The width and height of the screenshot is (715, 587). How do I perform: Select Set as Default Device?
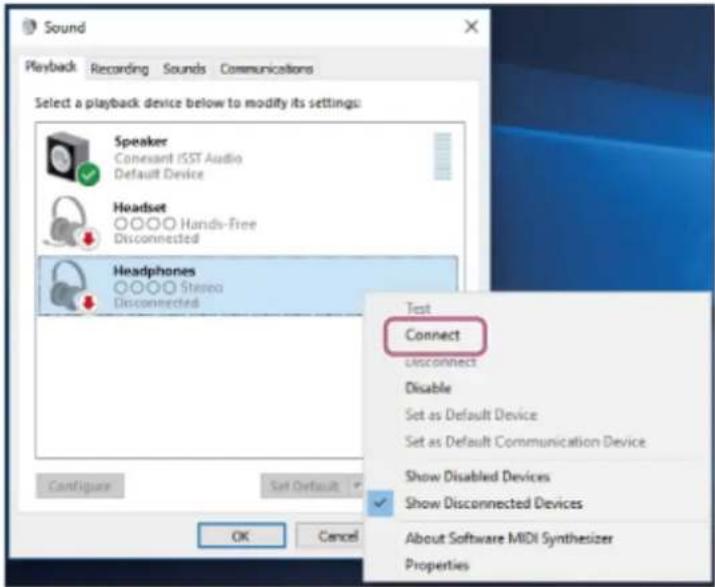(471, 415)
